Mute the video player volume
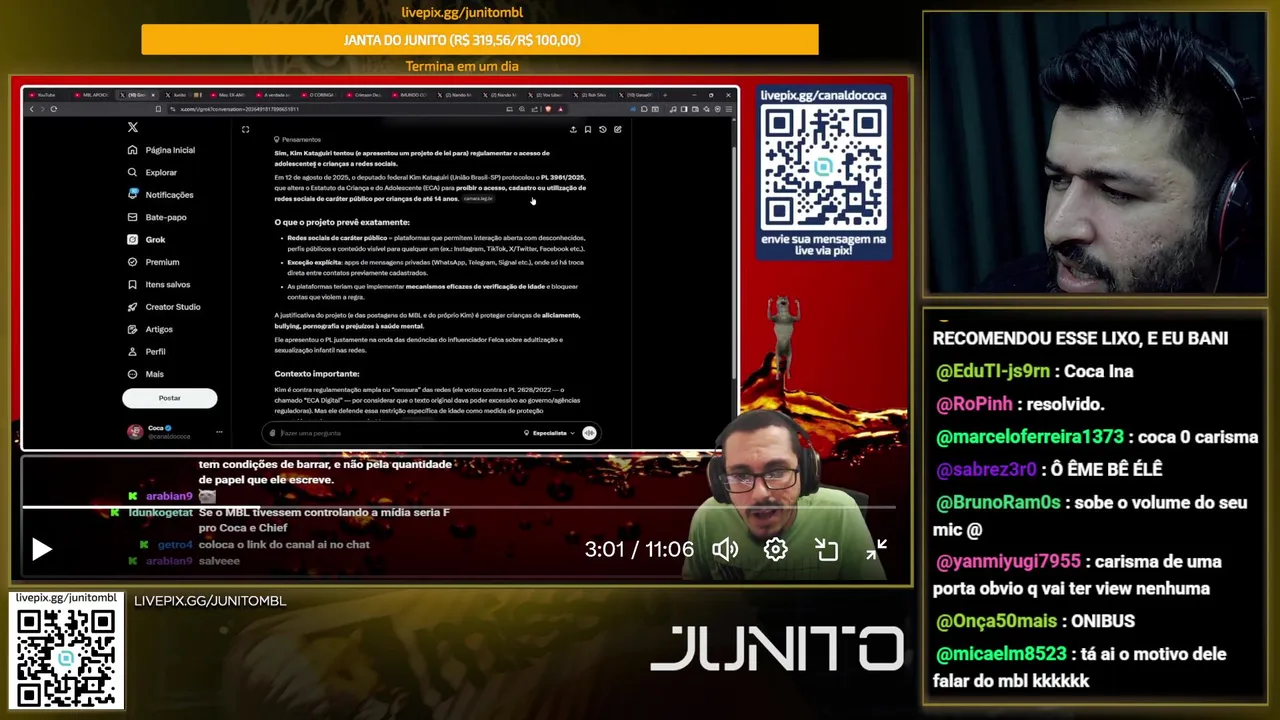The image size is (1280, 720). tap(725, 549)
